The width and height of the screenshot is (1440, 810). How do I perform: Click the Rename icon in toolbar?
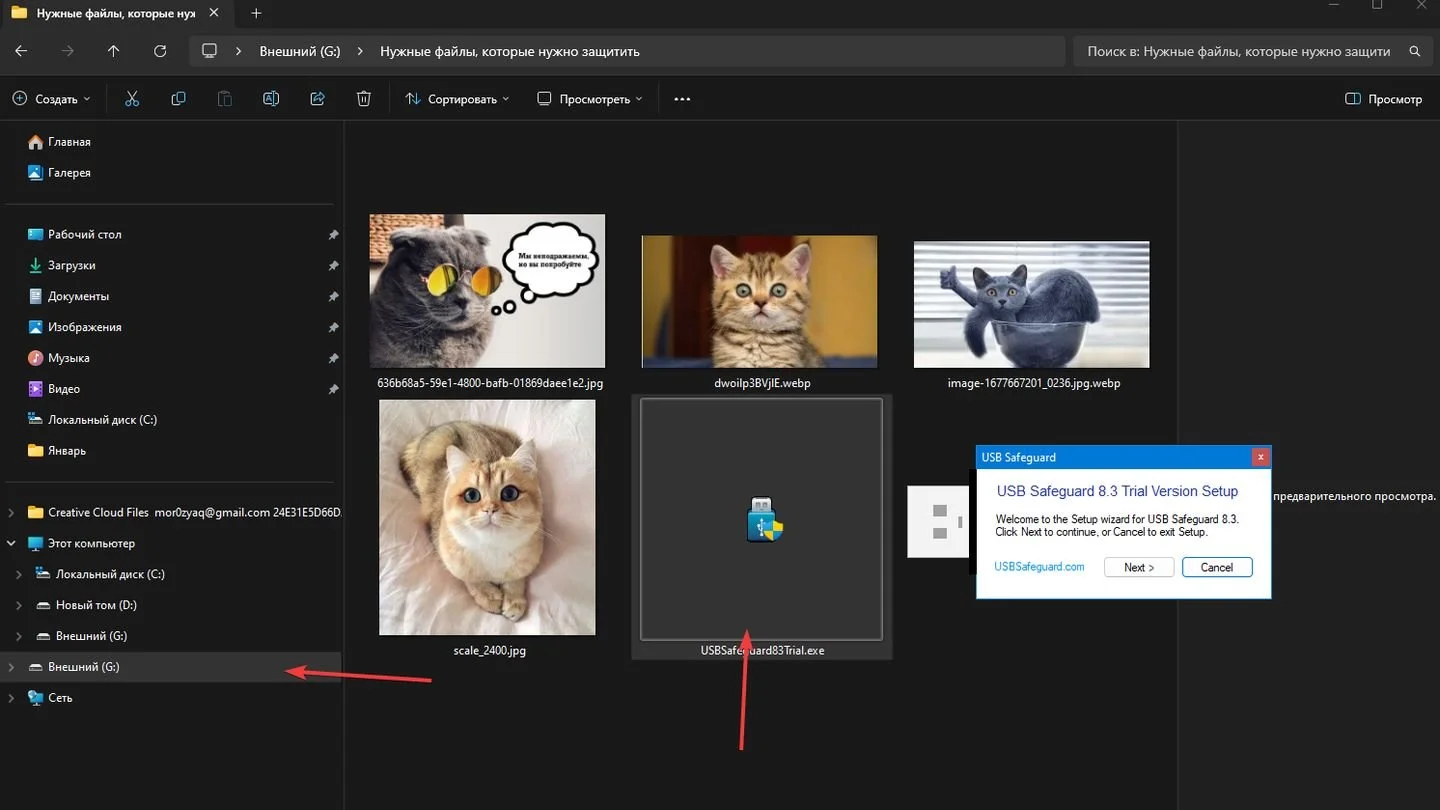pos(271,99)
